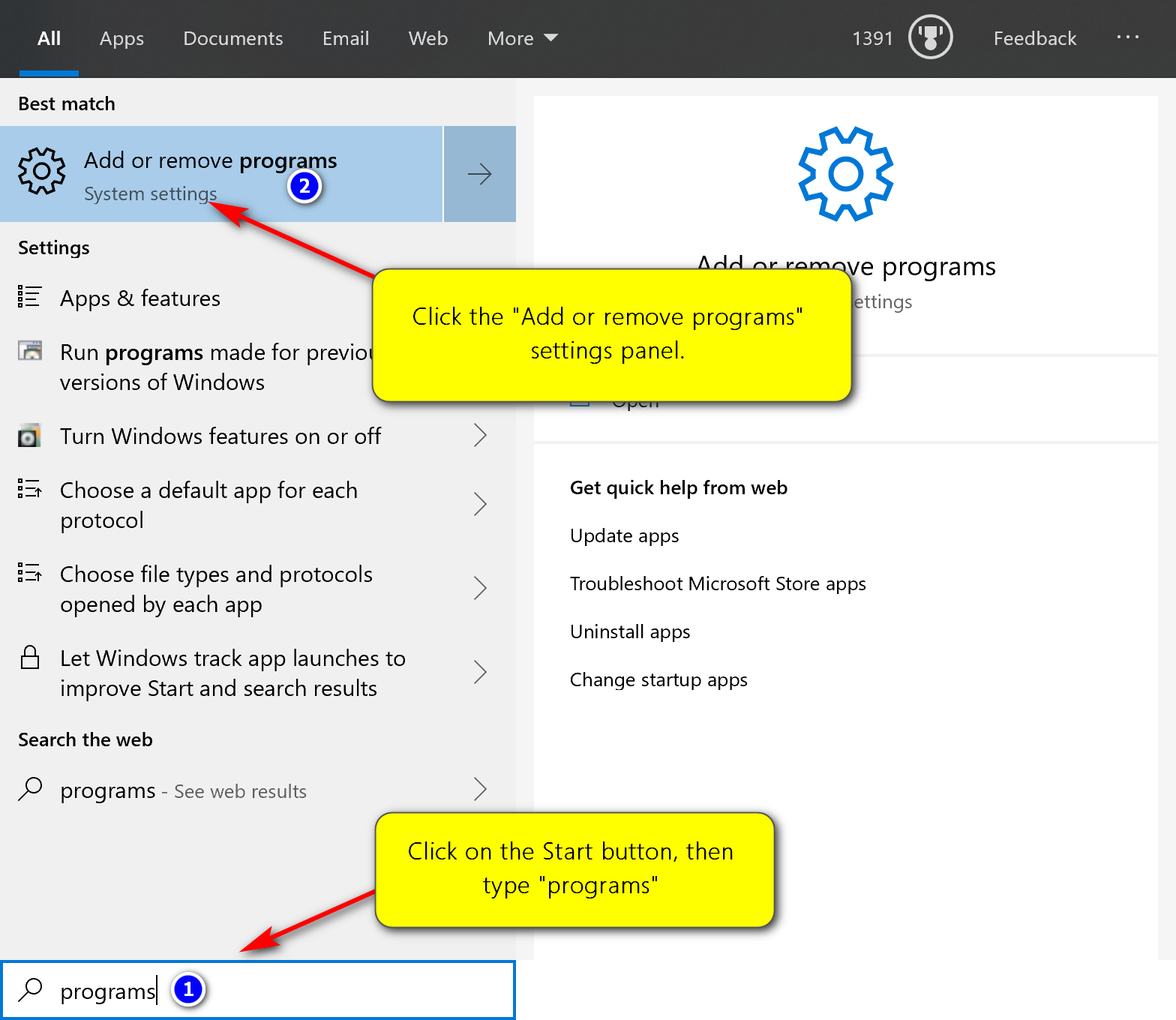Click the Search the web section heading
1176x1020 pixels.
(x=85, y=739)
